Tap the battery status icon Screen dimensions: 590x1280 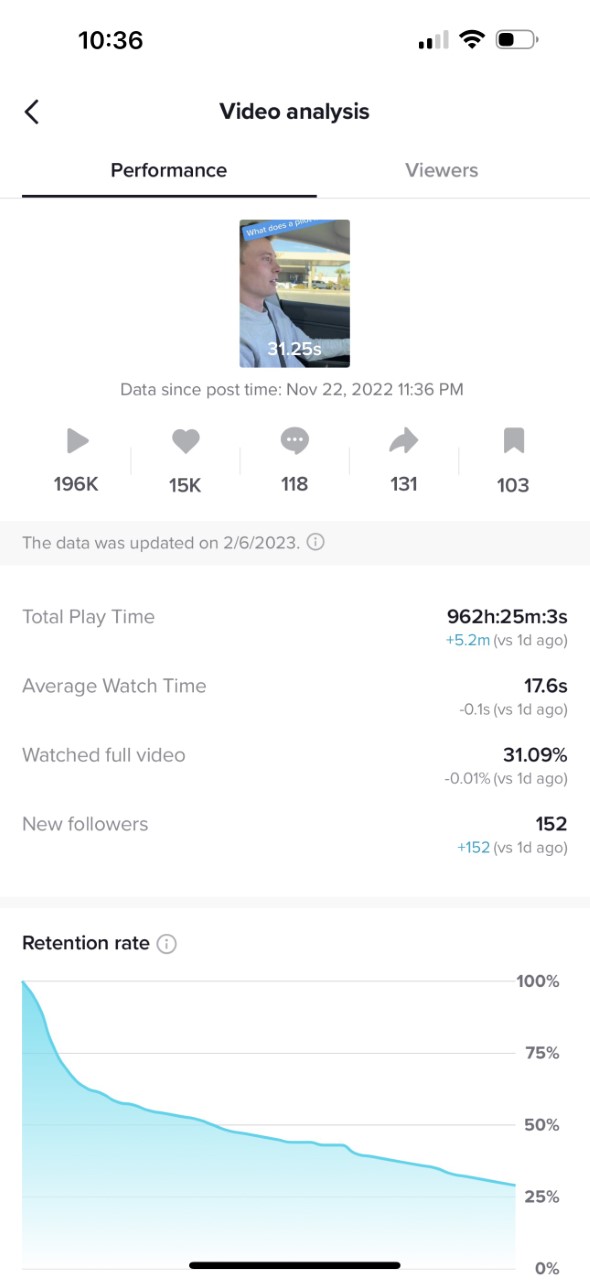(x=516, y=40)
